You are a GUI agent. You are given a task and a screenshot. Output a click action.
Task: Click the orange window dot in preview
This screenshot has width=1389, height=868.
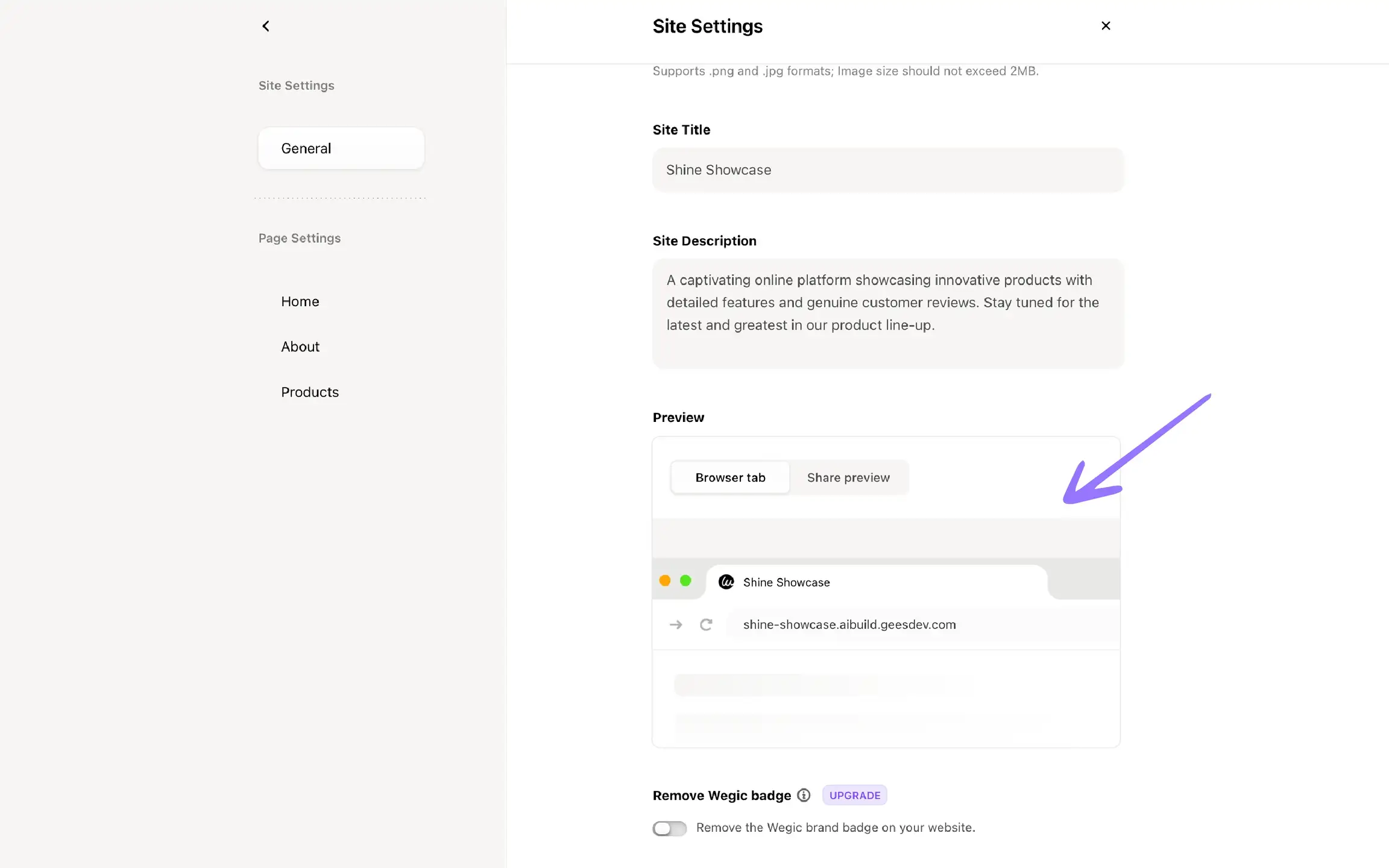[665, 580]
